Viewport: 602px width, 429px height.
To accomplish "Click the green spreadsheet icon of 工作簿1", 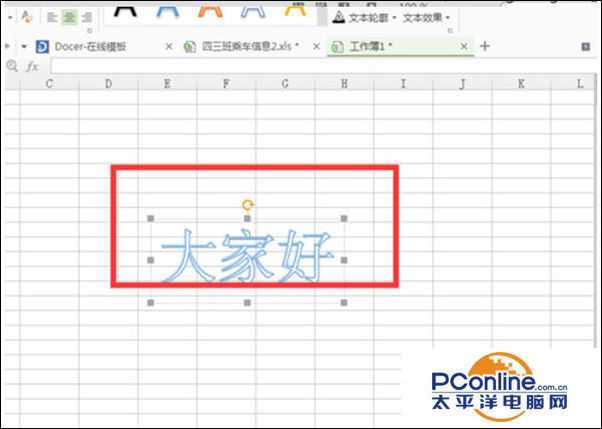I will click(337, 47).
